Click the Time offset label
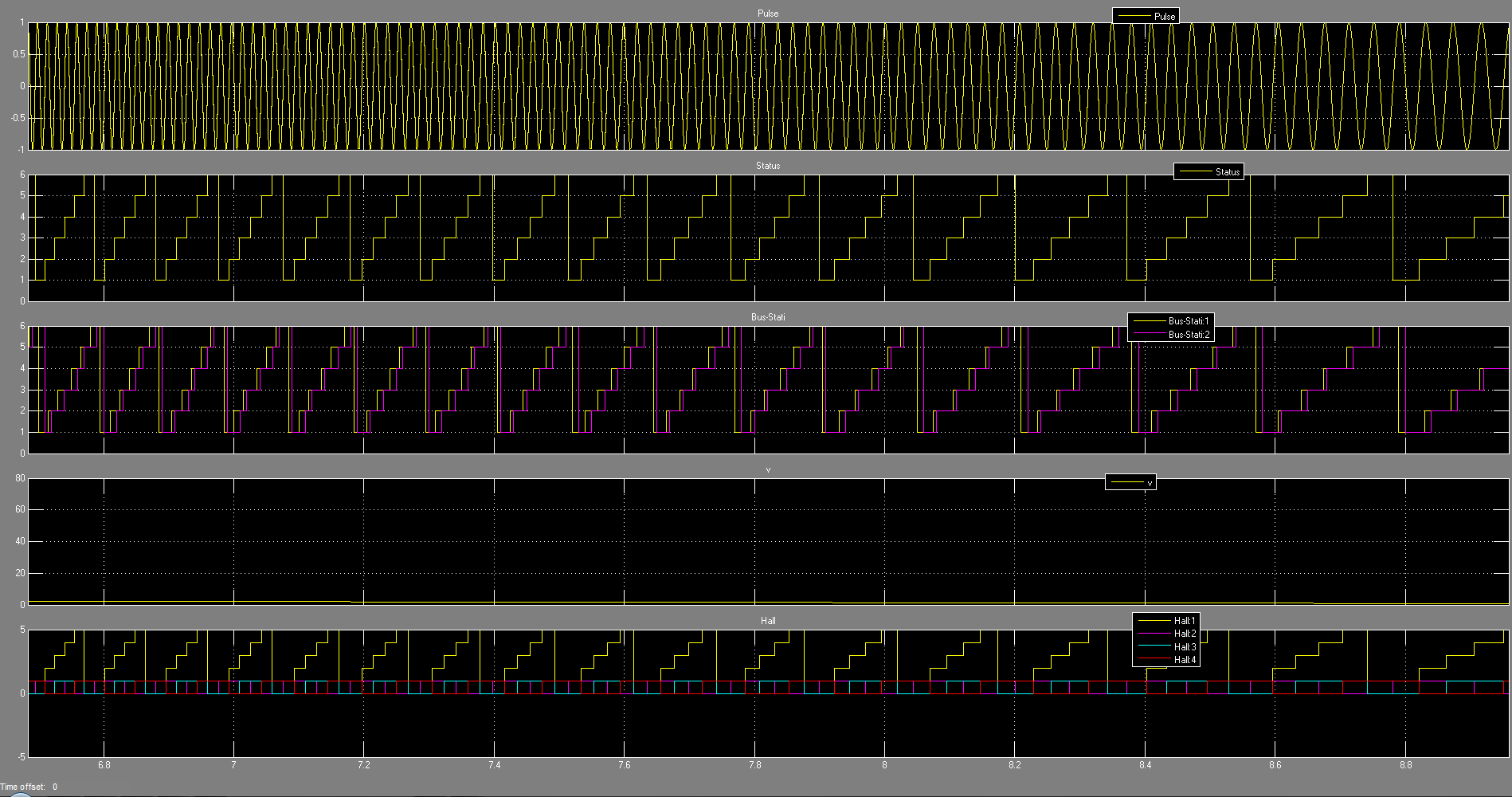The width and height of the screenshot is (1512, 797). 23,787
